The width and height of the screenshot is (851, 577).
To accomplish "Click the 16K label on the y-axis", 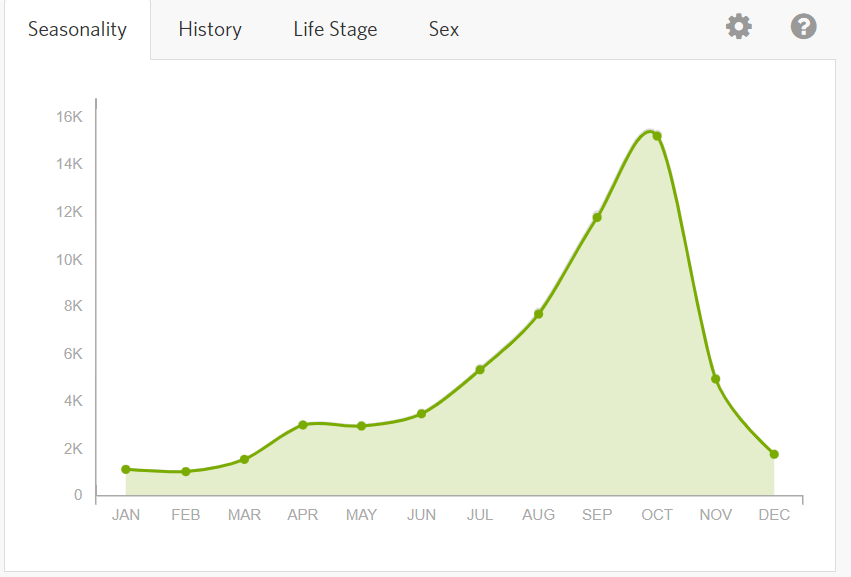I will pyautogui.click(x=69, y=117).
